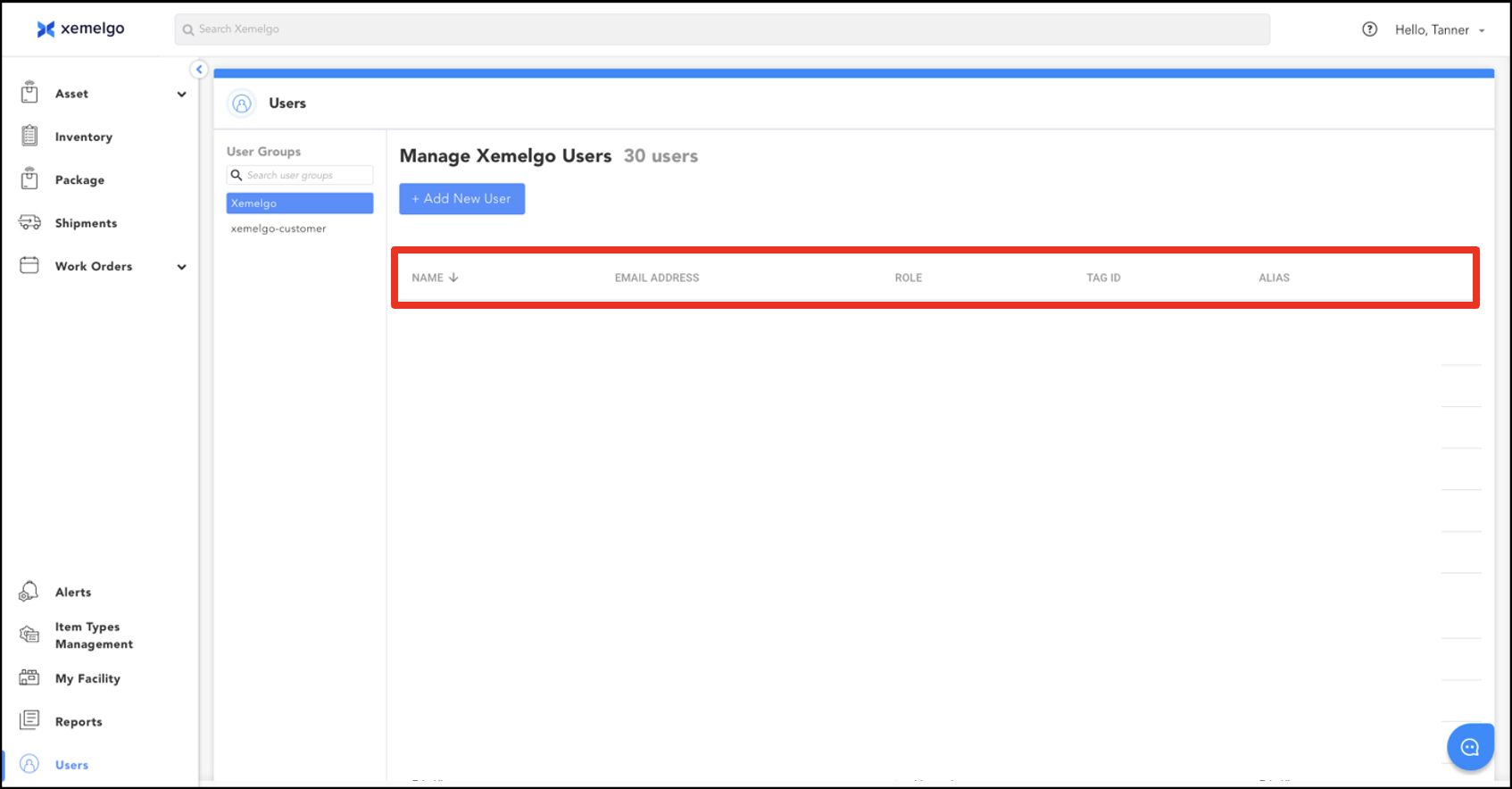This screenshot has height=789, width=1512.
Task: Go to Inventory page
Action: [x=84, y=137]
